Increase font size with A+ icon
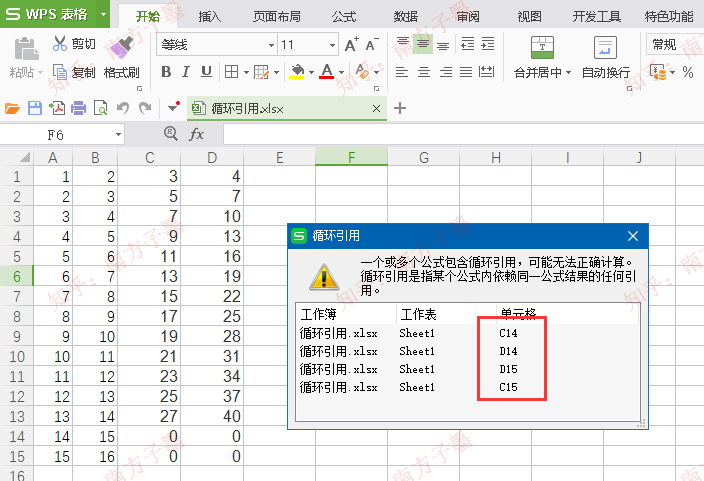704x481 pixels. coord(352,44)
